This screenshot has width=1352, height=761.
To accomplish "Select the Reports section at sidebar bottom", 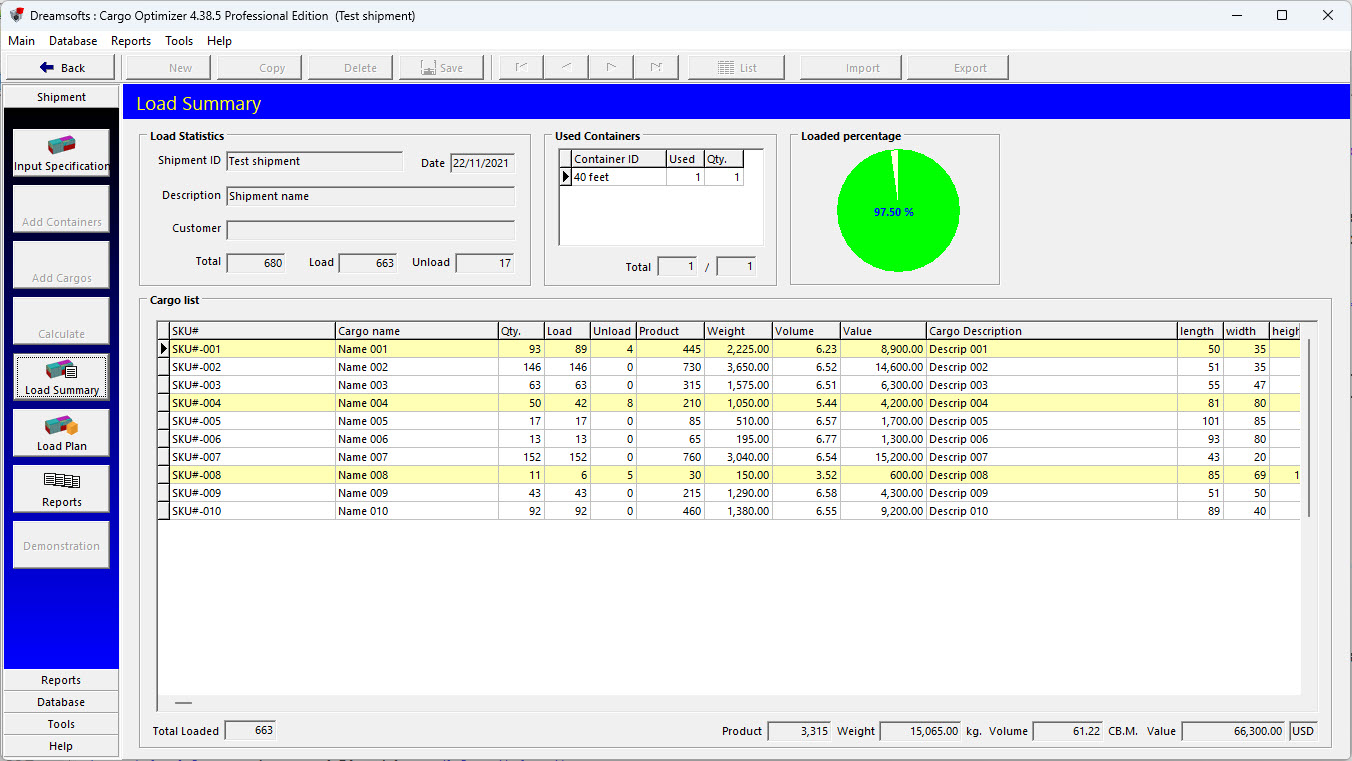I will point(61,680).
